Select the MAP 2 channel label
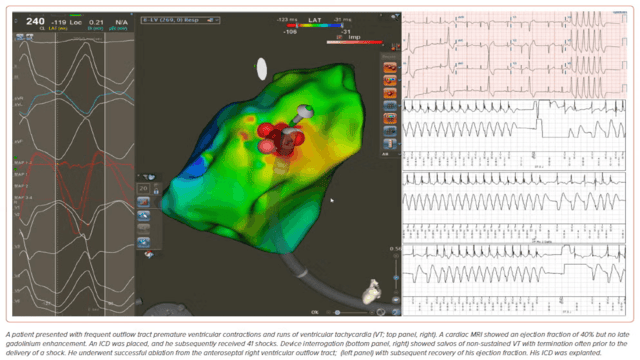 point(21,186)
